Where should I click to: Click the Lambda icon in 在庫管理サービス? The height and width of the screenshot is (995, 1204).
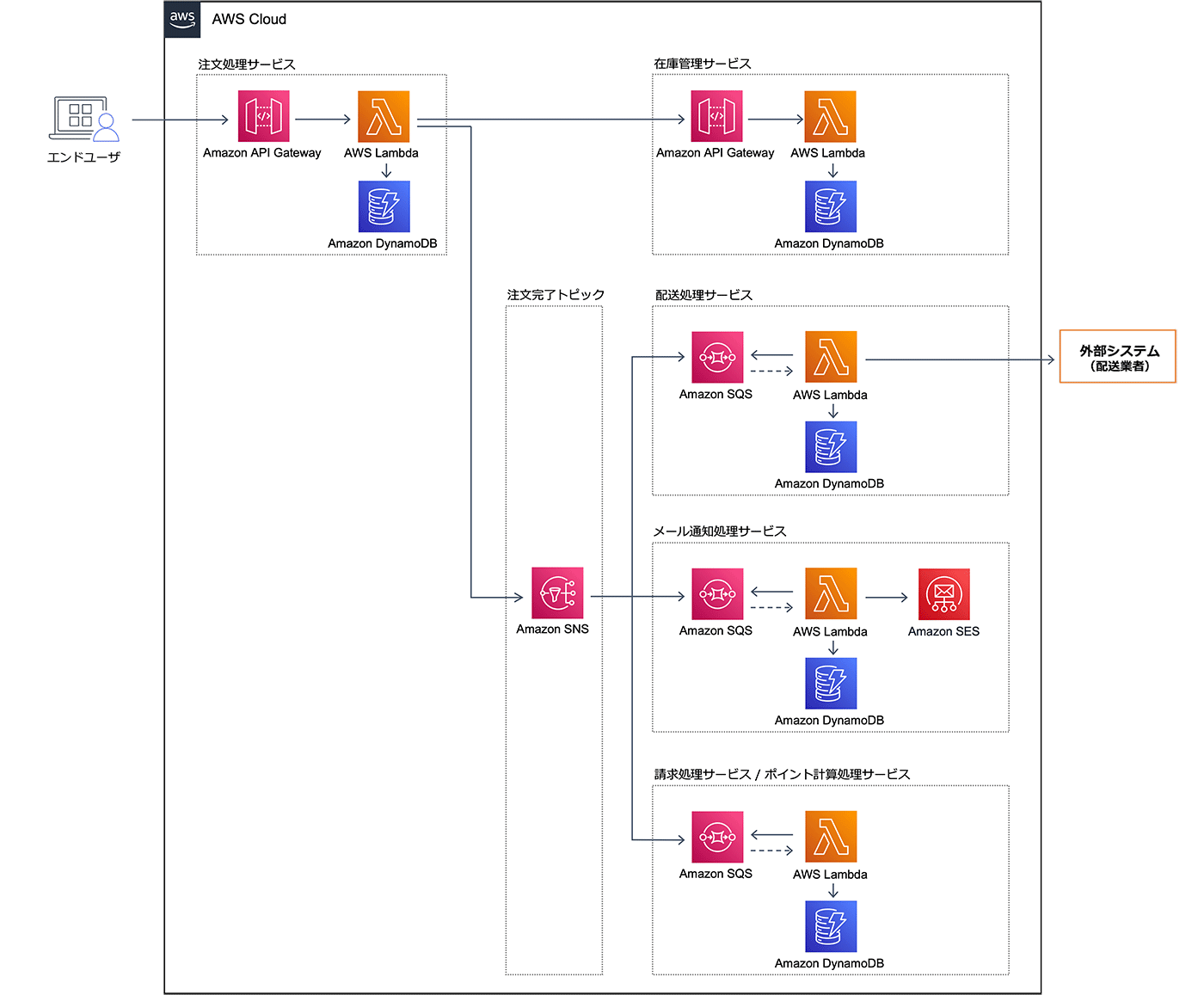pos(830,116)
